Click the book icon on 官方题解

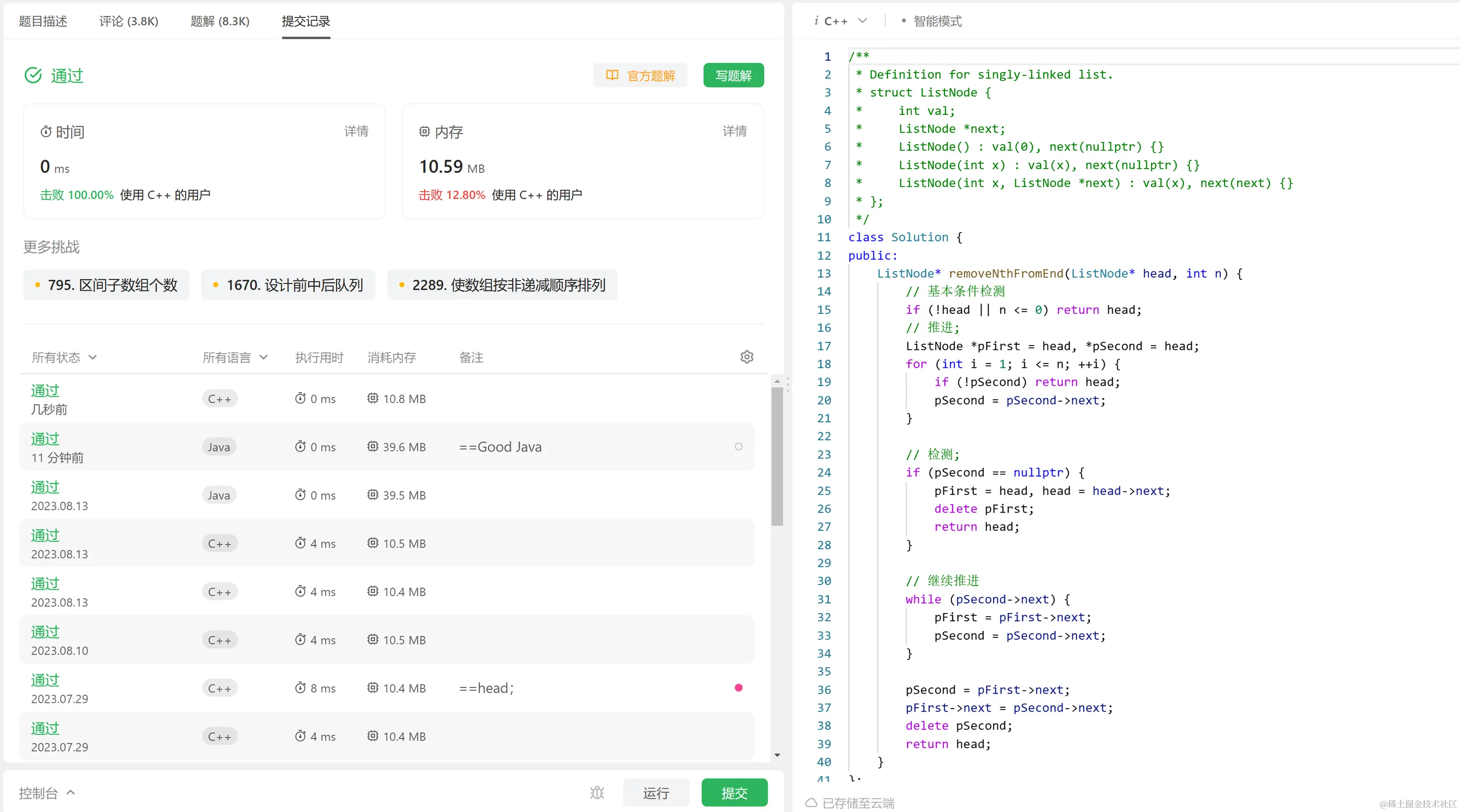(612, 75)
